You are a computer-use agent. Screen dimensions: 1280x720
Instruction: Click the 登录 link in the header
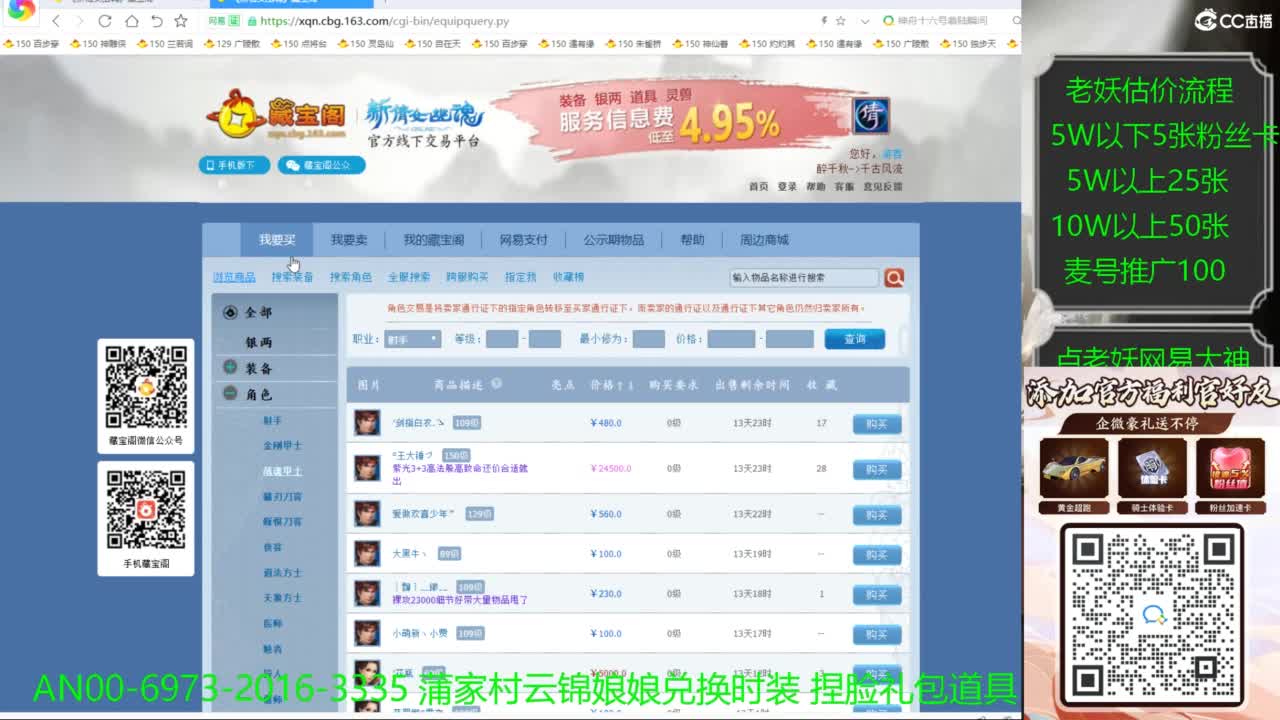pos(787,187)
